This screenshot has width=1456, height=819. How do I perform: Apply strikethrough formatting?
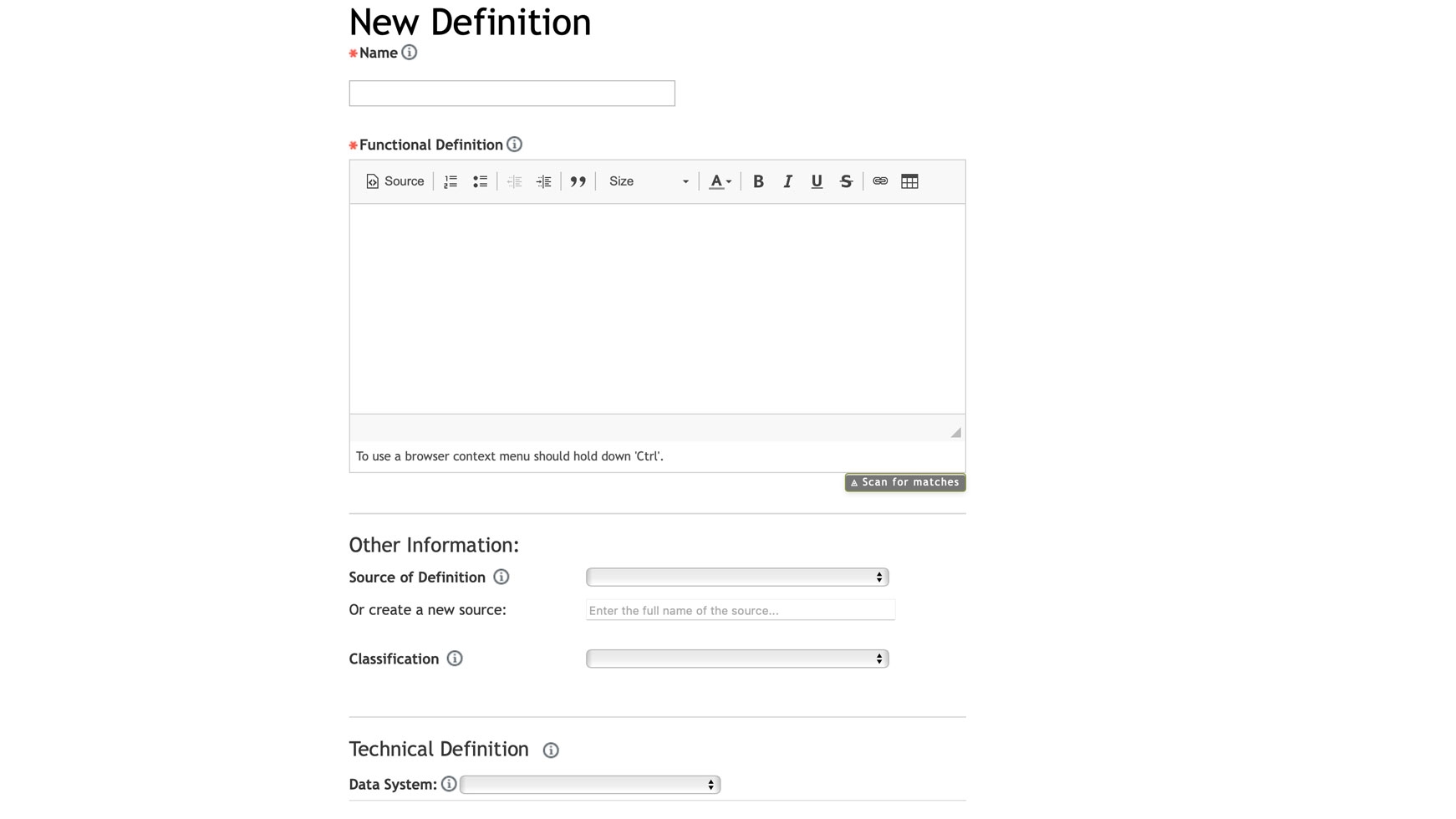pyautogui.click(x=846, y=181)
